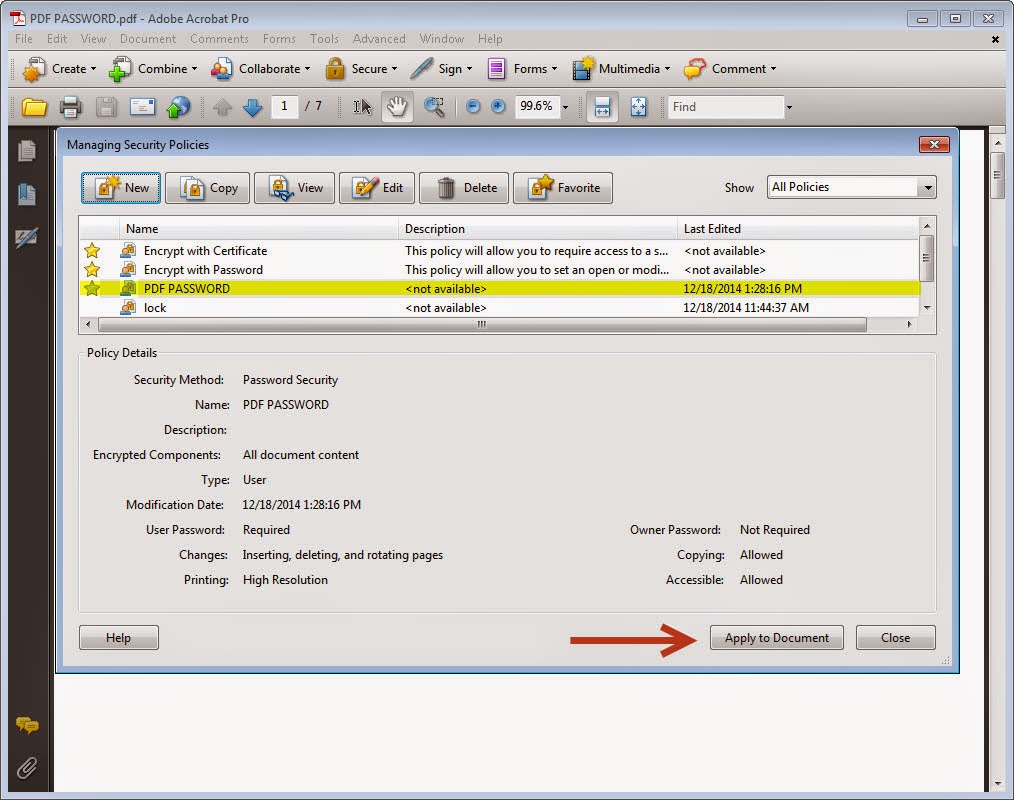Viewport: 1014px width, 800px height.
Task: Select the lock policy row
Action: (499, 308)
